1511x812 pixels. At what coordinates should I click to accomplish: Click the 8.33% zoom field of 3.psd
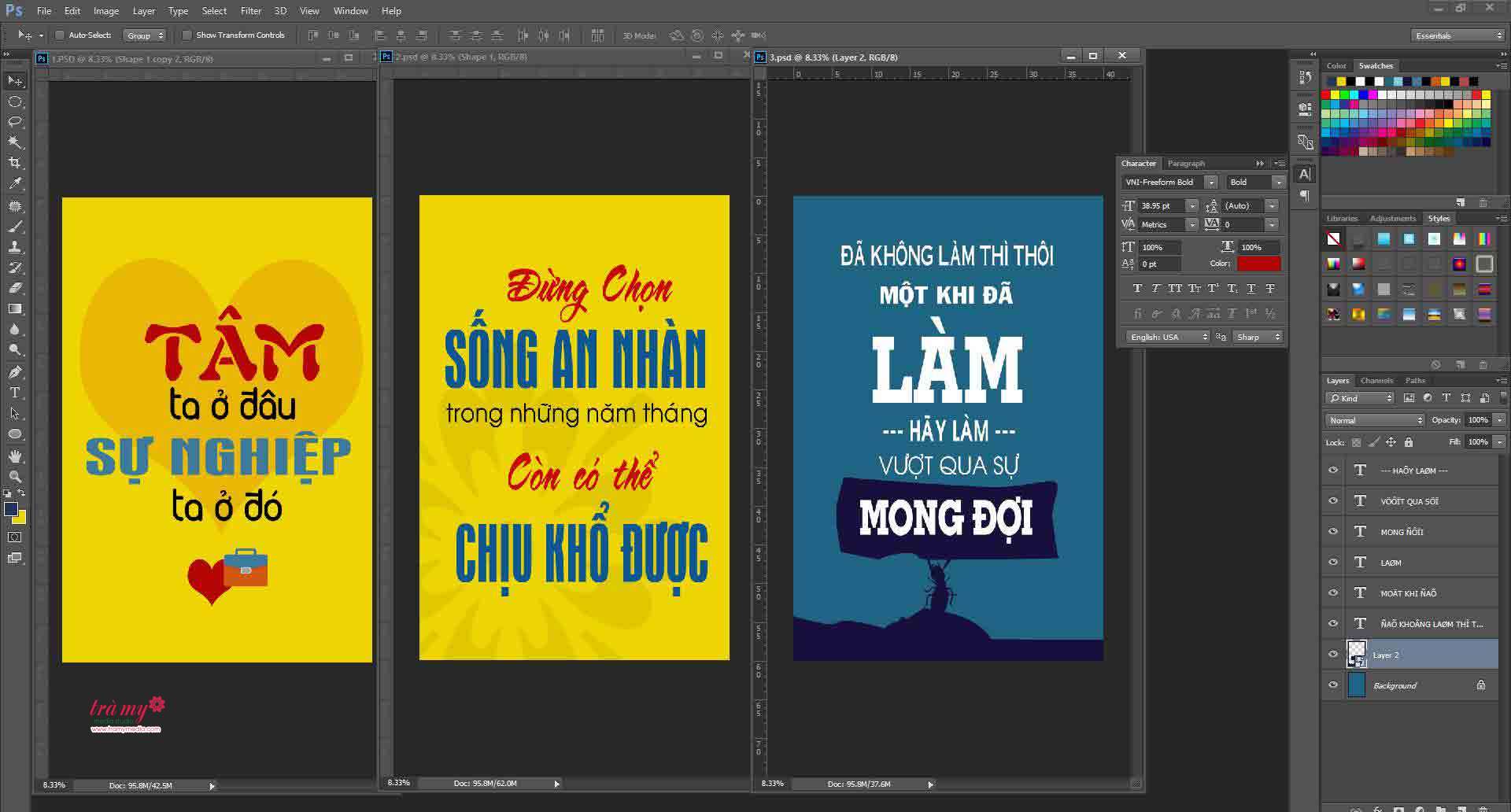[x=773, y=784]
